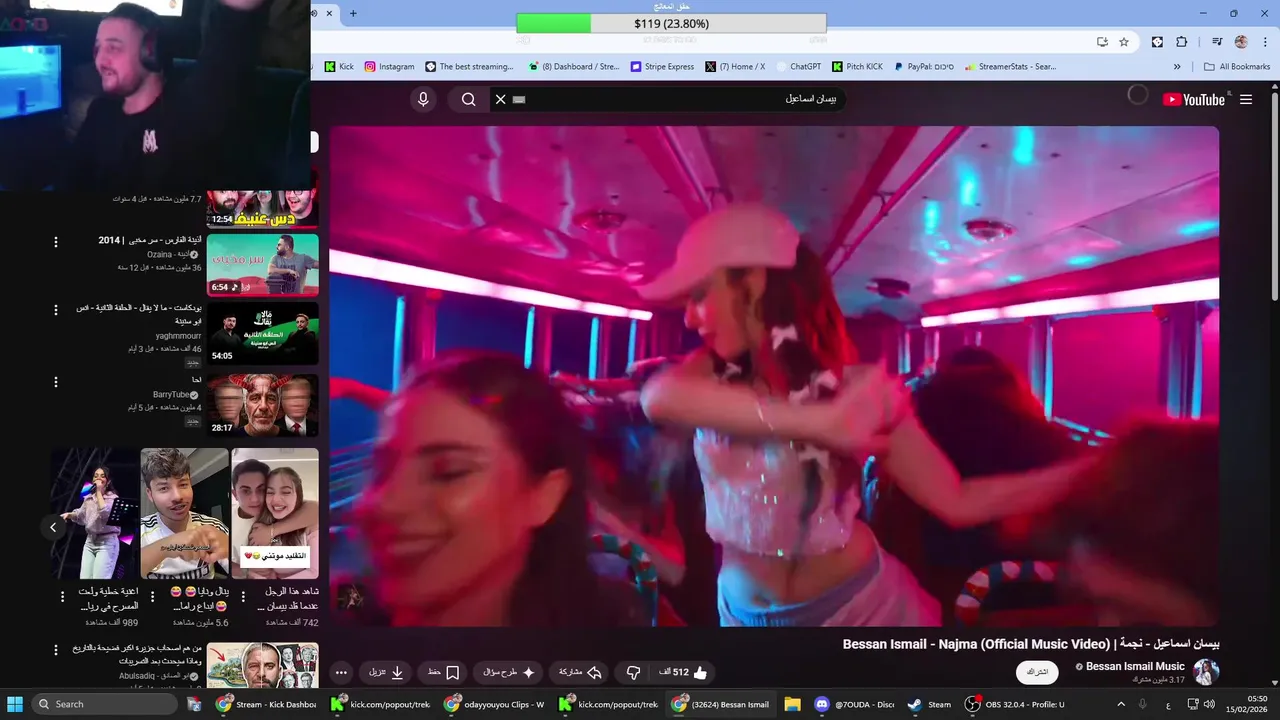Switch to Steam taskbar window

coord(929,704)
